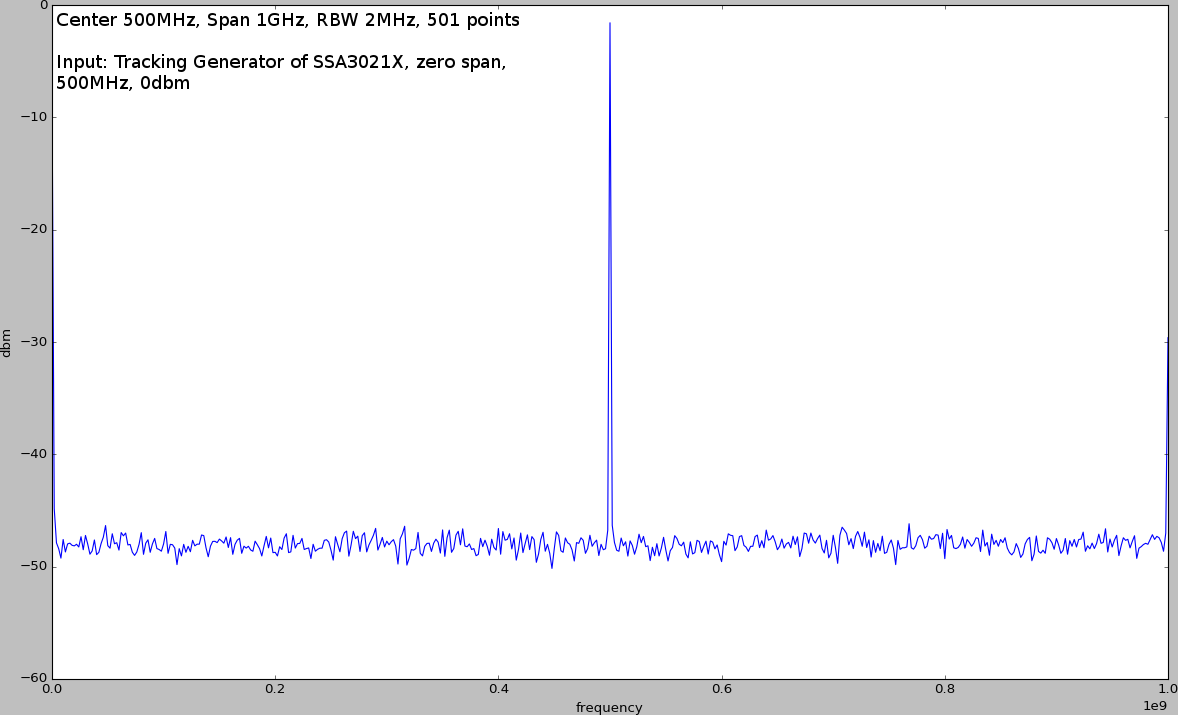Click the x-axis tick label 0.0
Image resolution: width=1178 pixels, height=715 pixels.
(53, 689)
